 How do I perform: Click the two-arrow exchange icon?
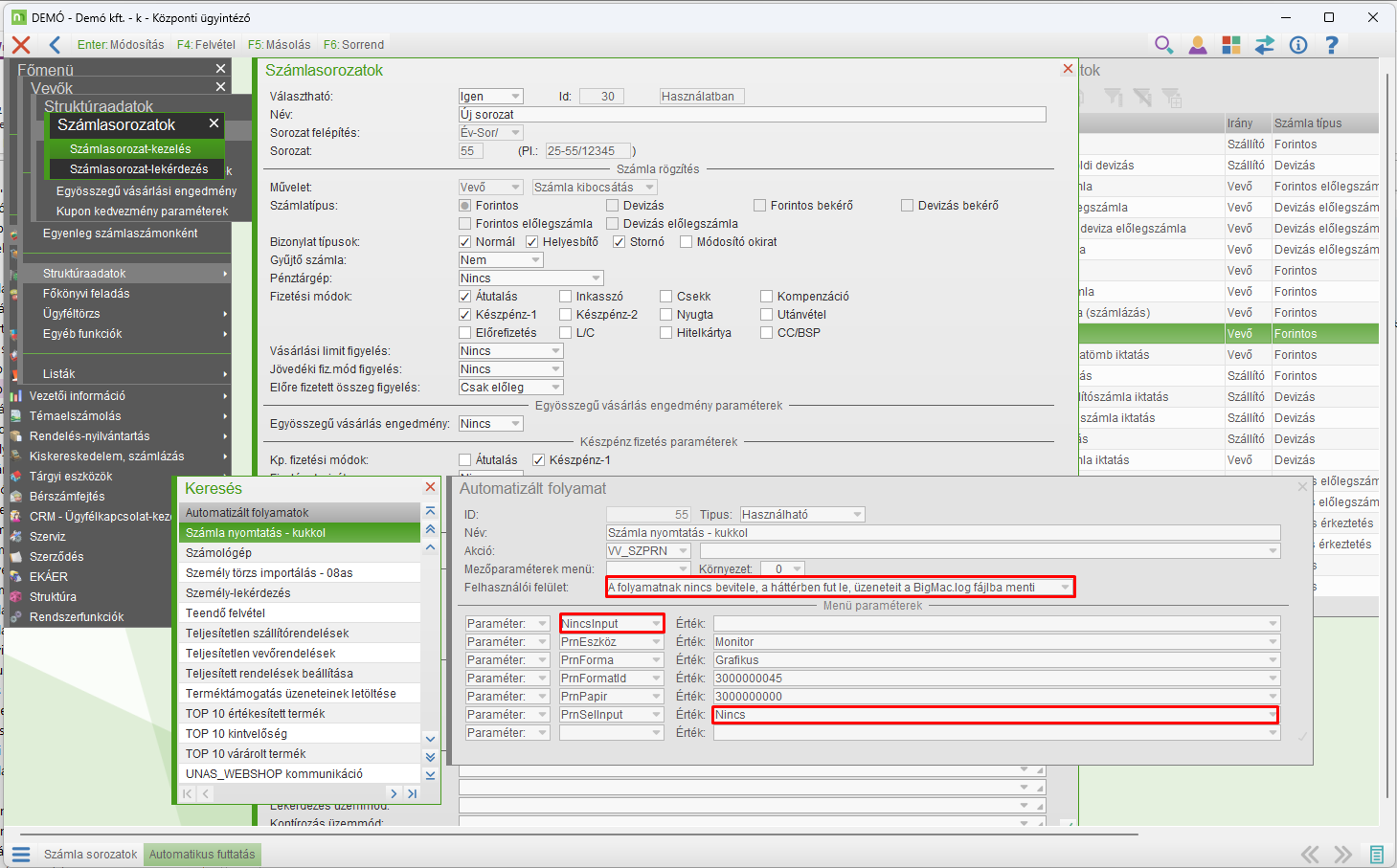click(1265, 45)
